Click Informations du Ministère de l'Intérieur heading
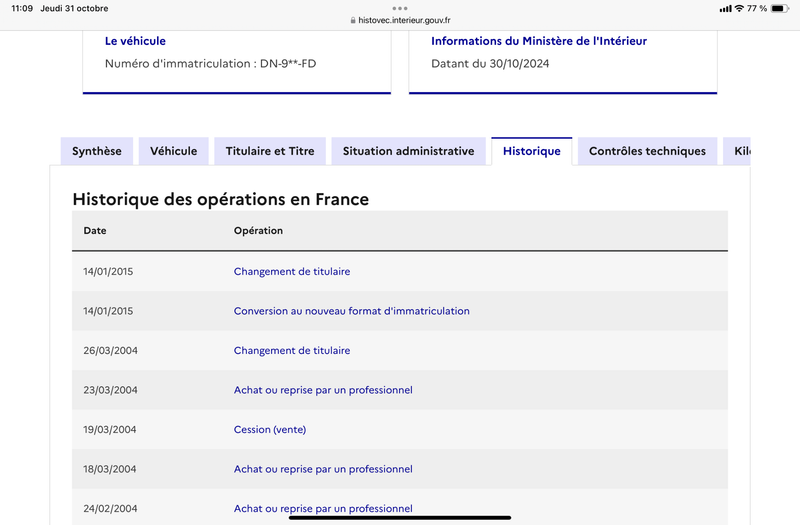 pyautogui.click(x=539, y=41)
